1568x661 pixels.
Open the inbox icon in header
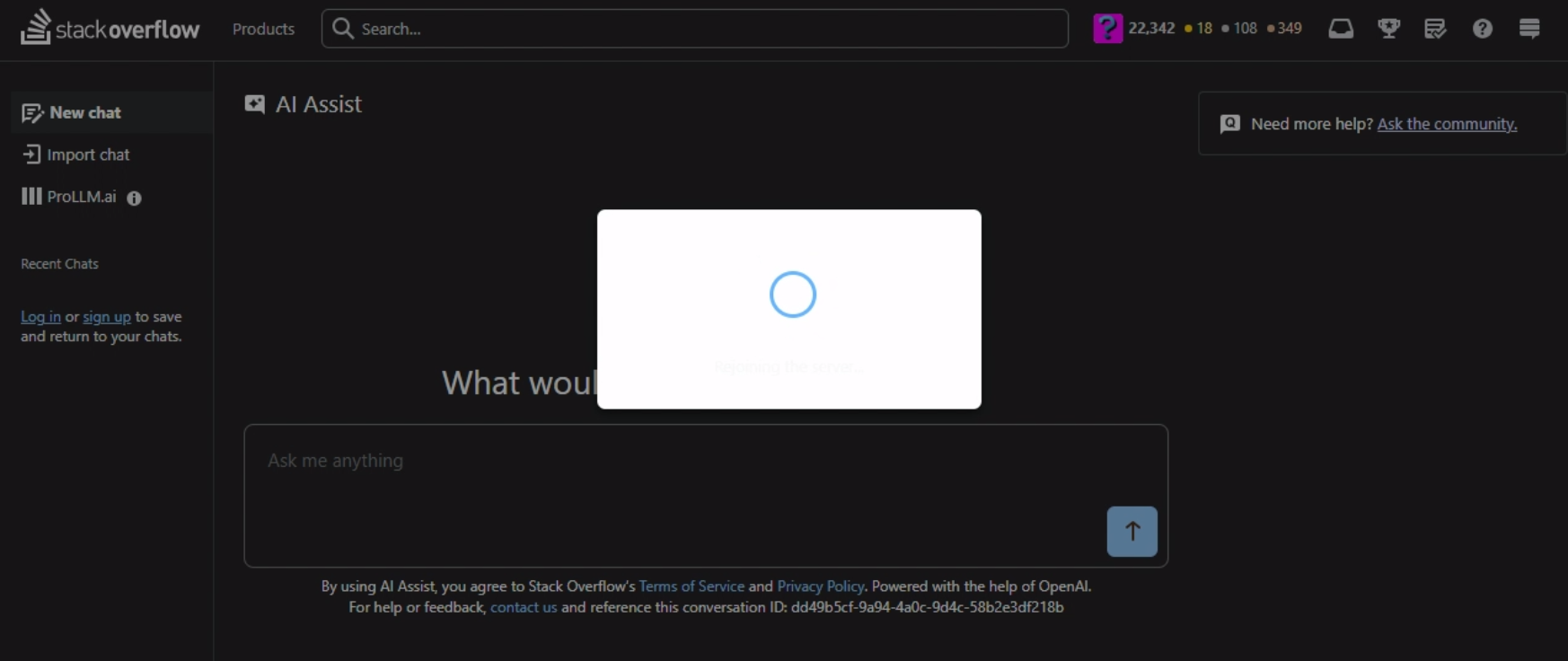[x=1340, y=29]
